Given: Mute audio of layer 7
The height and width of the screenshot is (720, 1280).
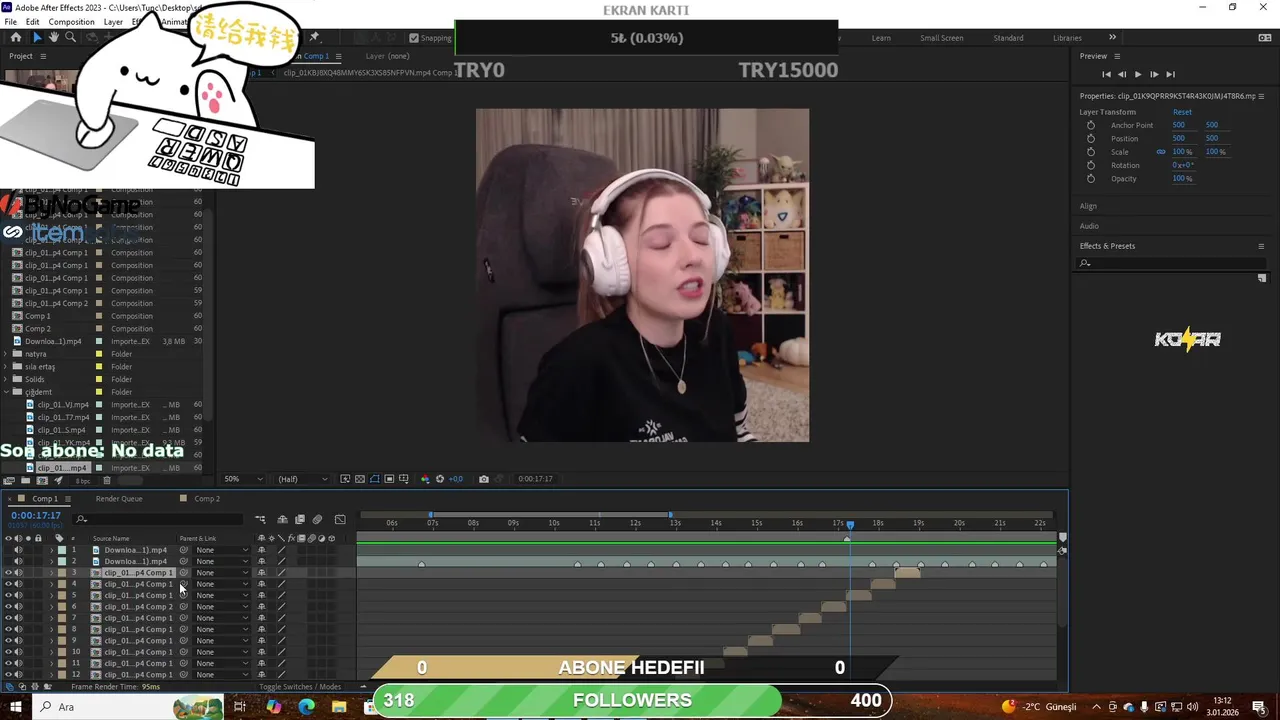Looking at the screenshot, I should 18,618.
